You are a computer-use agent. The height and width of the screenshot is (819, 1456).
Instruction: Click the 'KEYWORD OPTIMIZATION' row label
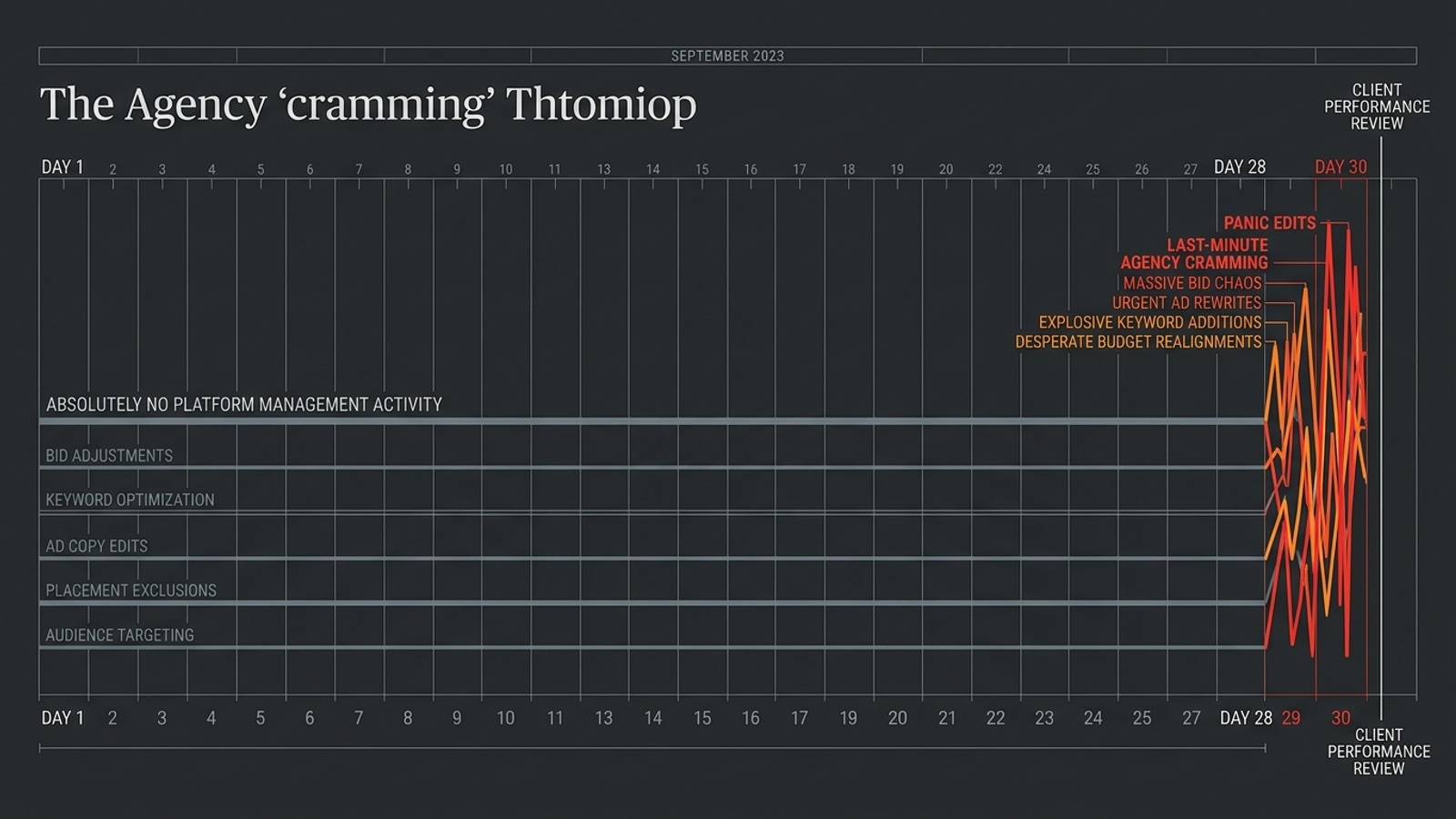(x=130, y=500)
